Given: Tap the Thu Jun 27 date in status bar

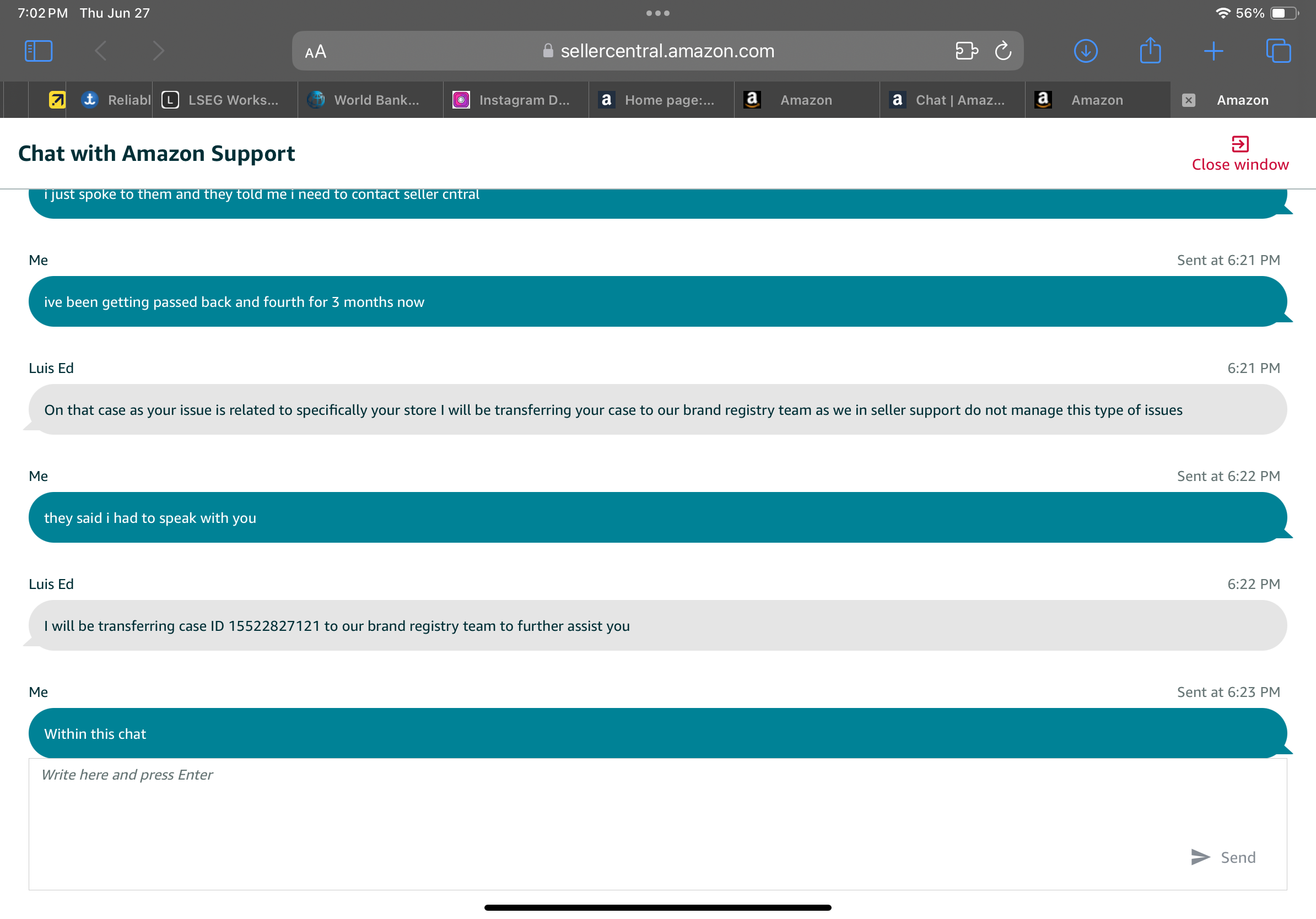Looking at the screenshot, I should click(115, 13).
